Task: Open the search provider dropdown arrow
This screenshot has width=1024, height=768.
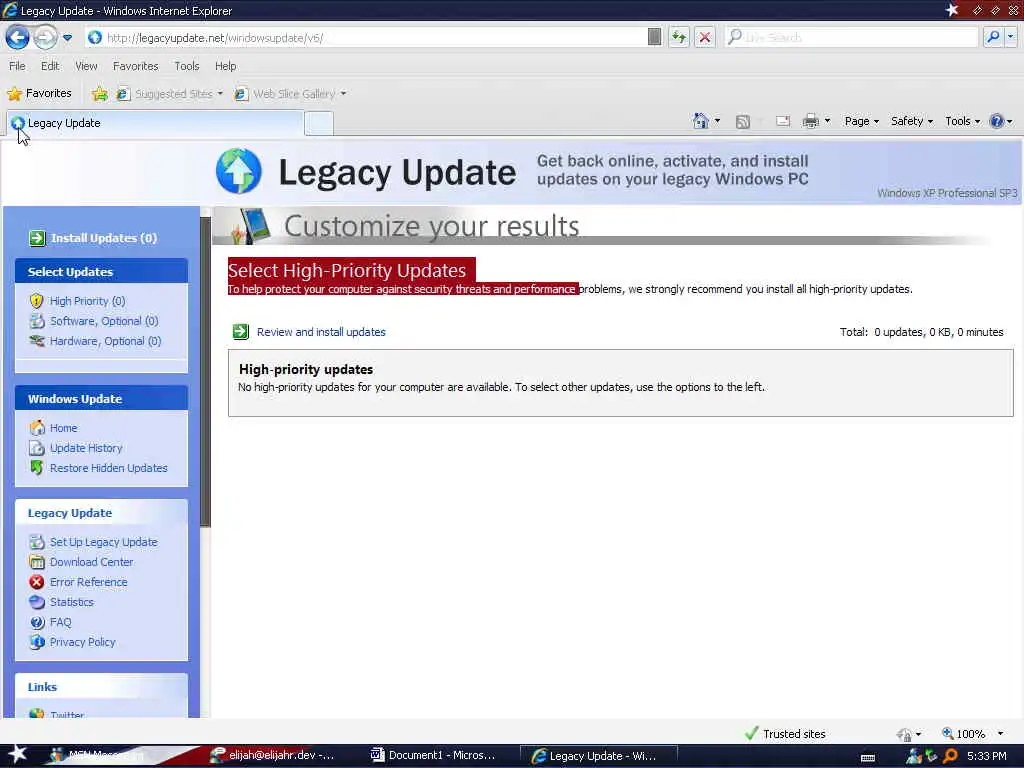Action: click(1010, 37)
